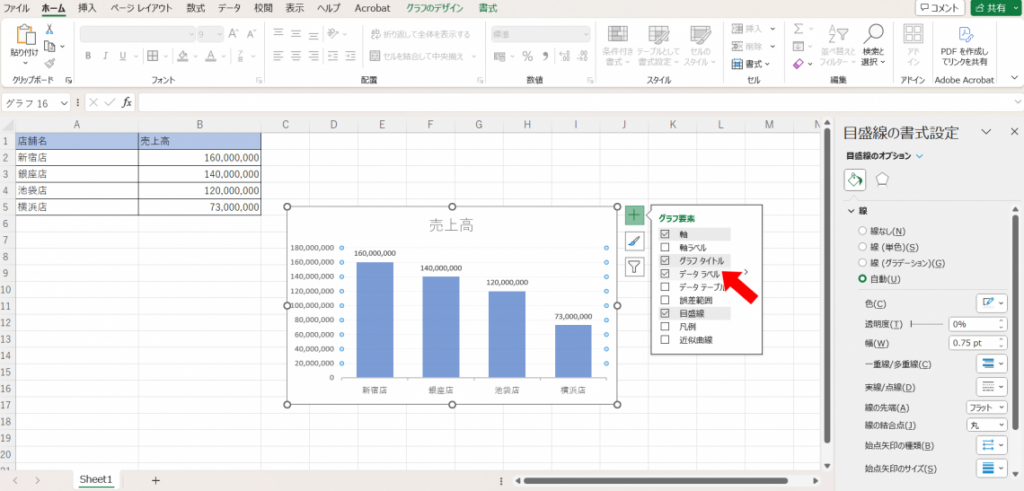Screen dimensions: 1024x491
Task: Open the 色 line color dropdown
Action: [x=991, y=301]
